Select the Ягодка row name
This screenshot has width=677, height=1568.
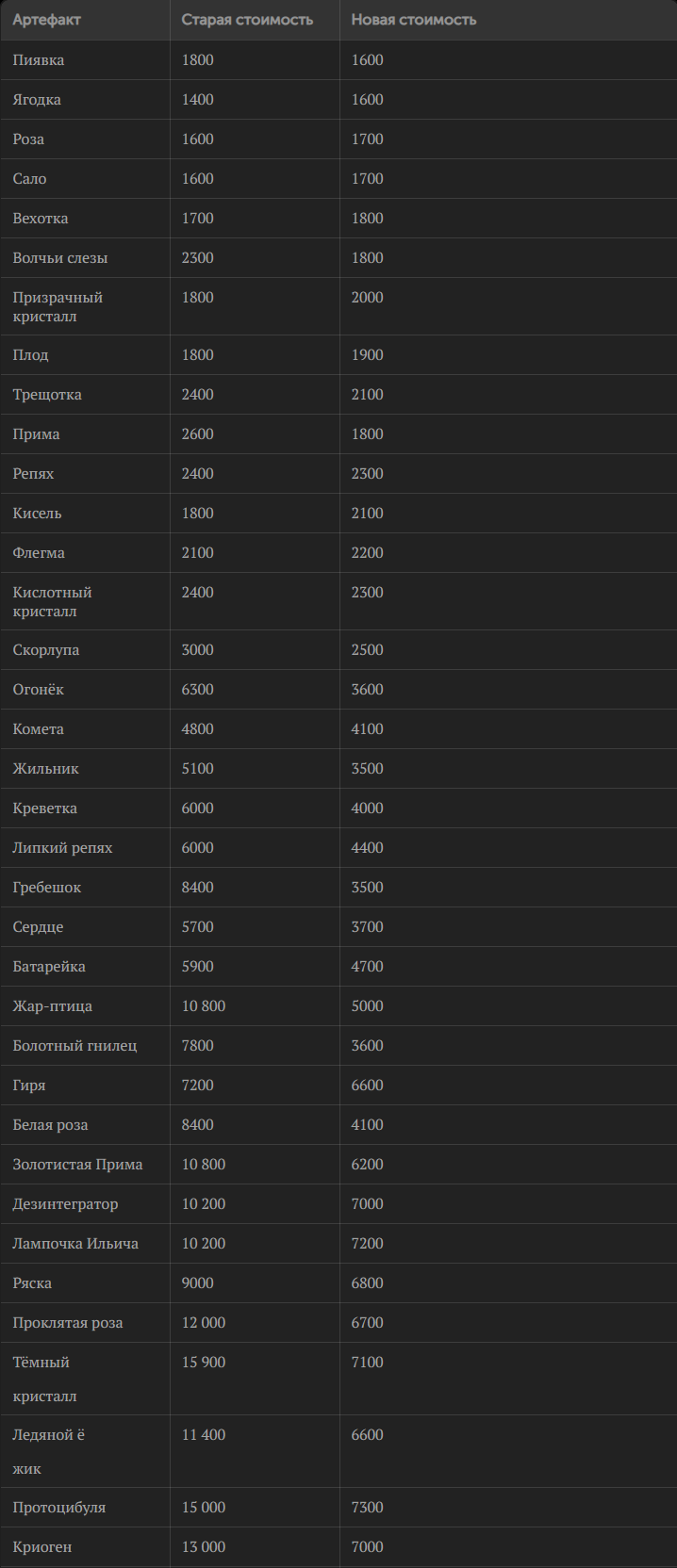coord(37,100)
